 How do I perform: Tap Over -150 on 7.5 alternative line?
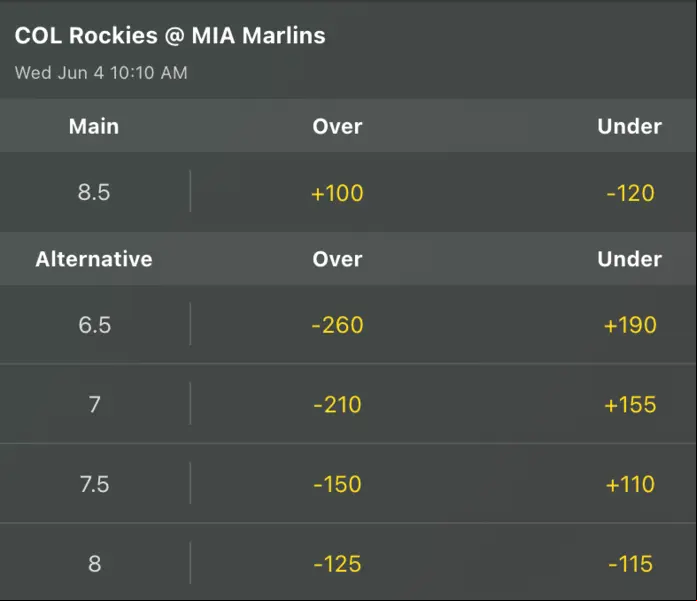click(337, 484)
